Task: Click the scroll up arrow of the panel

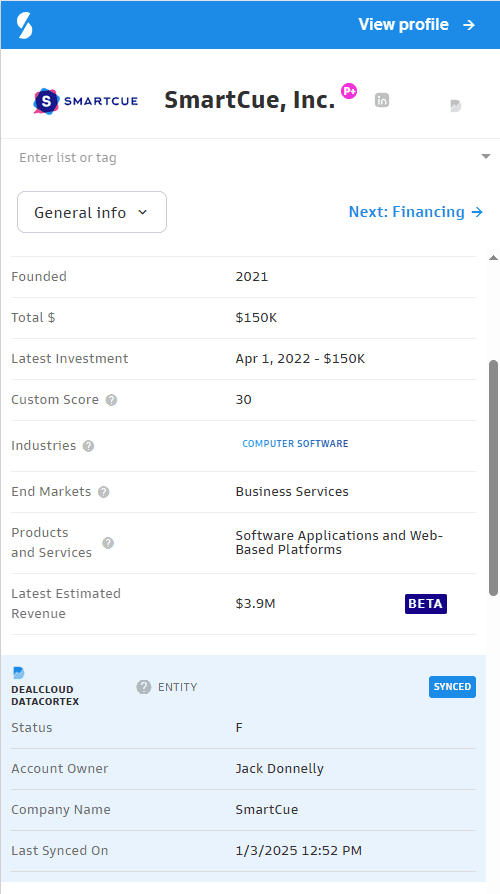Action: [x=493, y=258]
